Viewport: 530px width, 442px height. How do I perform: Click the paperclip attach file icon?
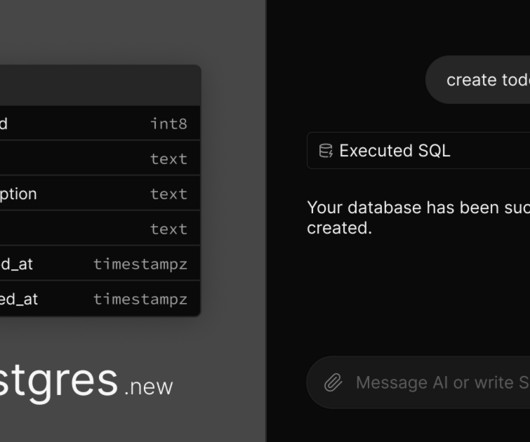click(333, 383)
